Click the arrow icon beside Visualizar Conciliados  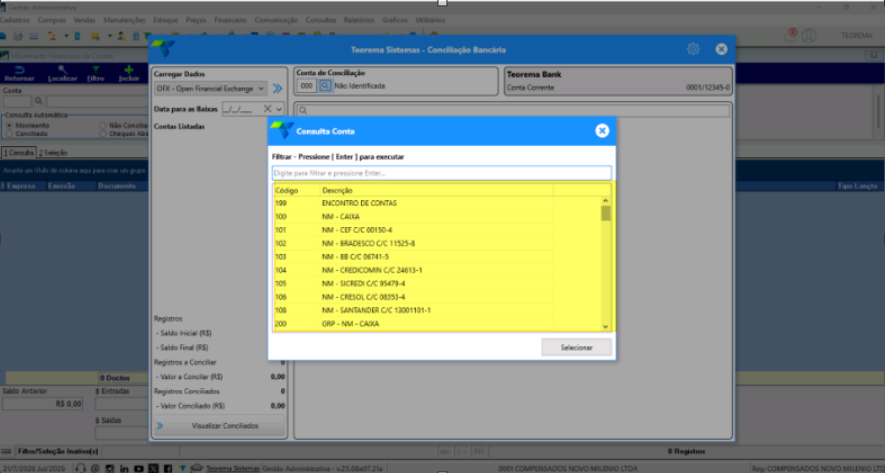pos(160,426)
